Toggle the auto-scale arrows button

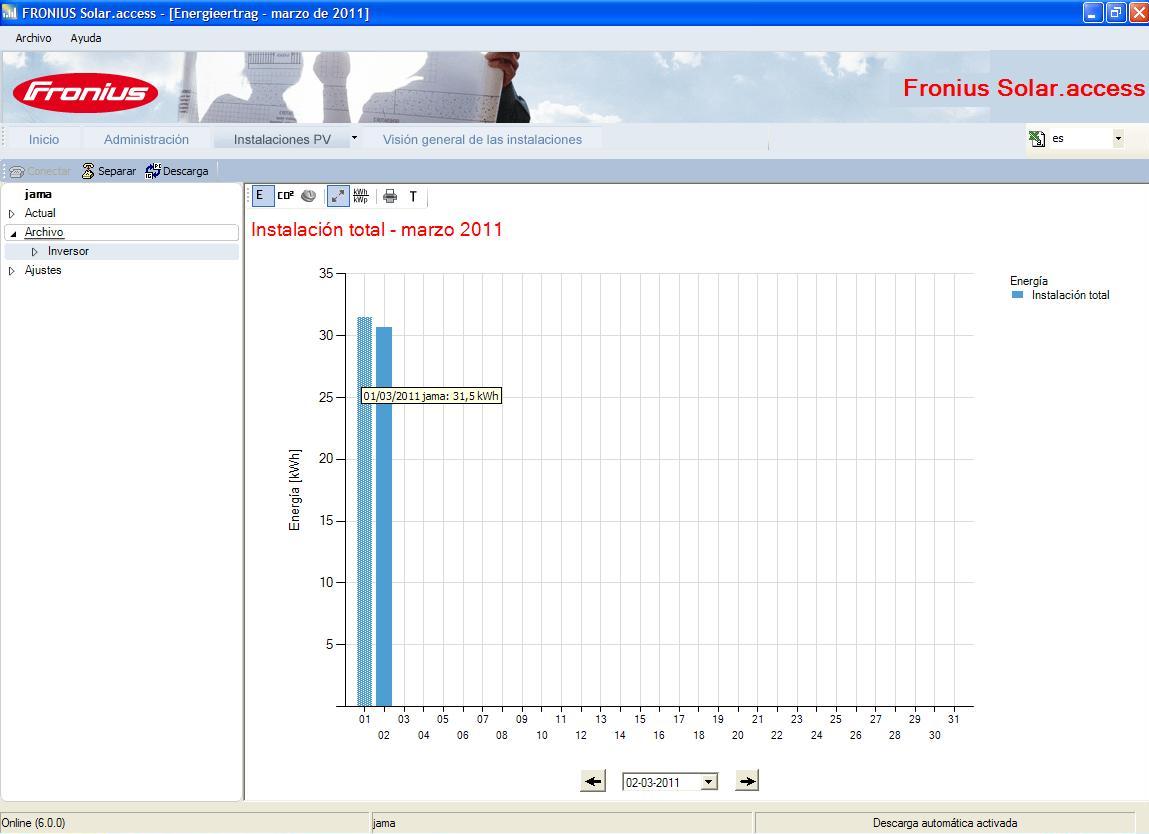pyautogui.click(x=338, y=196)
